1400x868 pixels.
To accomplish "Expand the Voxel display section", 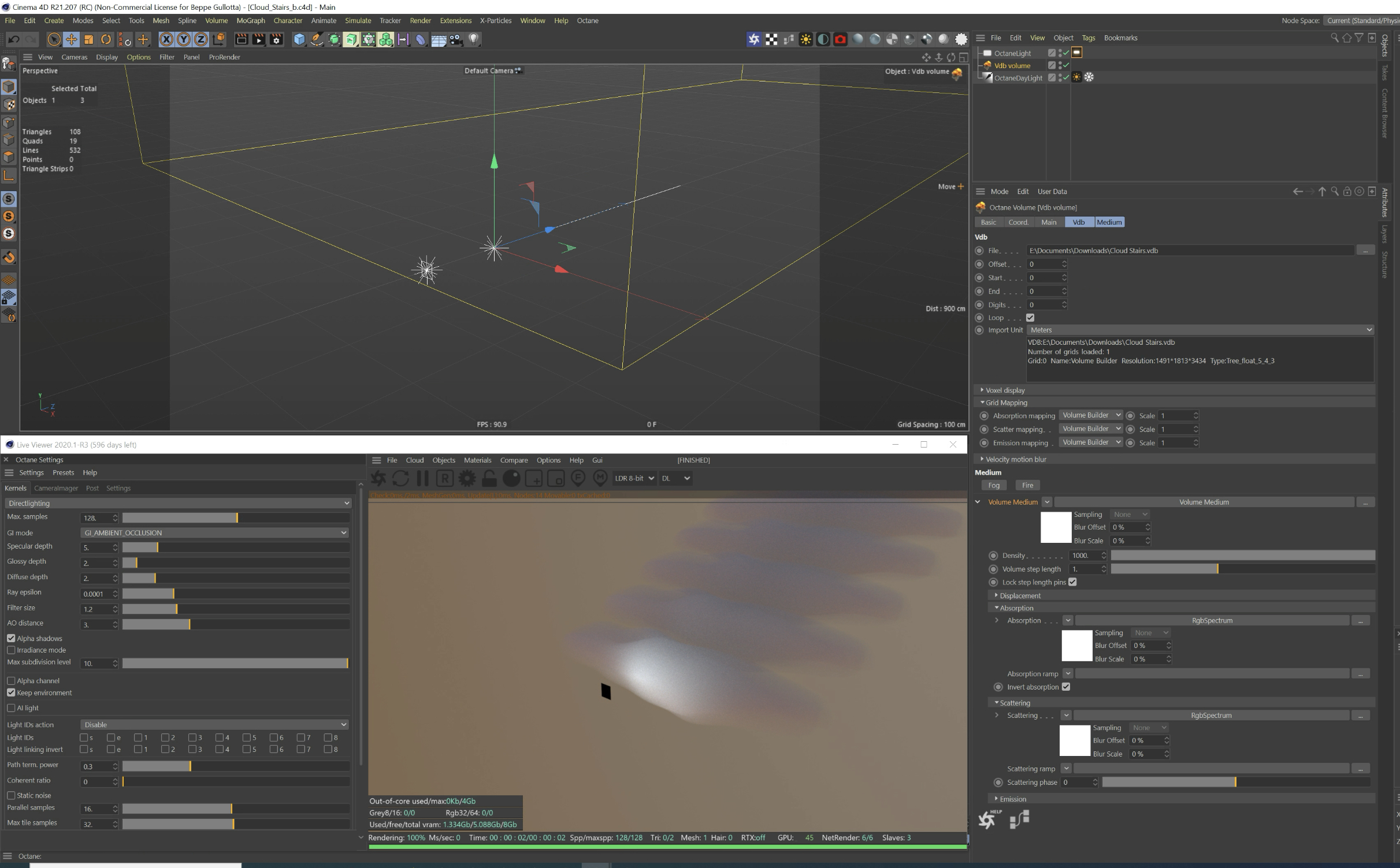I will coord(1005,390).
